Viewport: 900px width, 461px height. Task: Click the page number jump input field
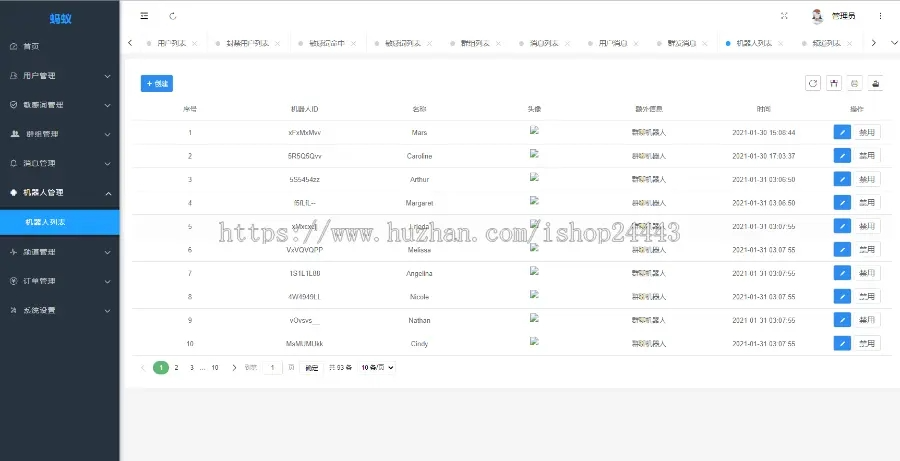(273, 368)
